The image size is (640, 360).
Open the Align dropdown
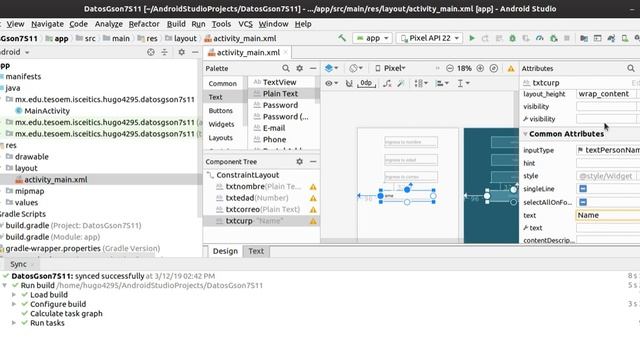441,83
